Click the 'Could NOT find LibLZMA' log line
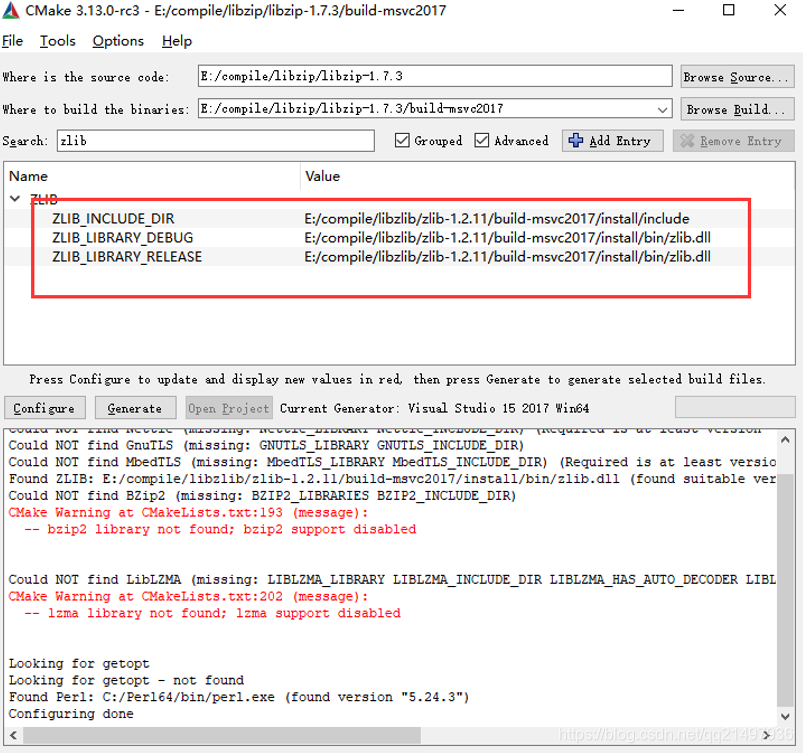This screenshot has width=803, height=753. 392,579
